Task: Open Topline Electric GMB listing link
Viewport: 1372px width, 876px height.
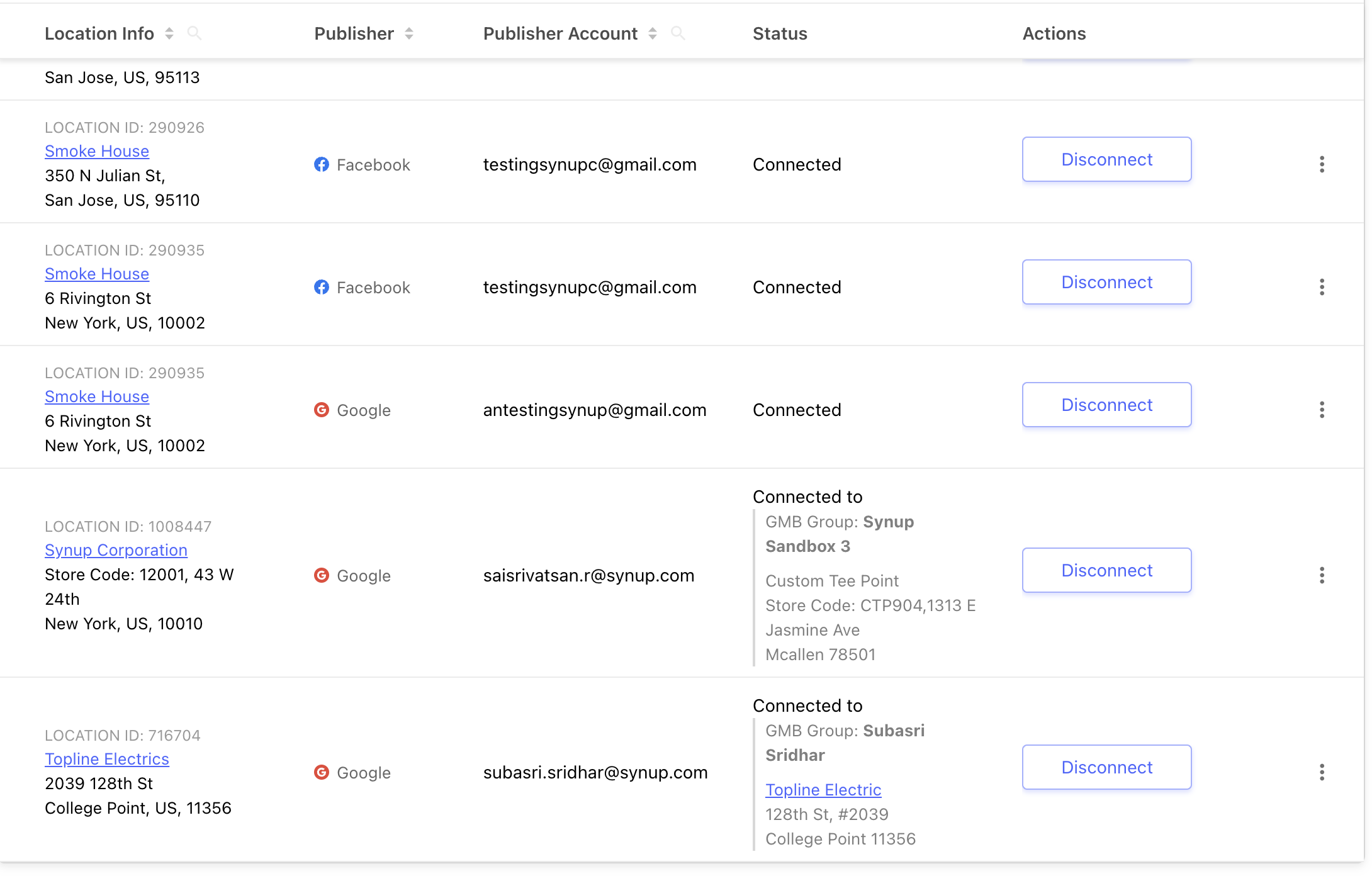Action: point(823,790)
